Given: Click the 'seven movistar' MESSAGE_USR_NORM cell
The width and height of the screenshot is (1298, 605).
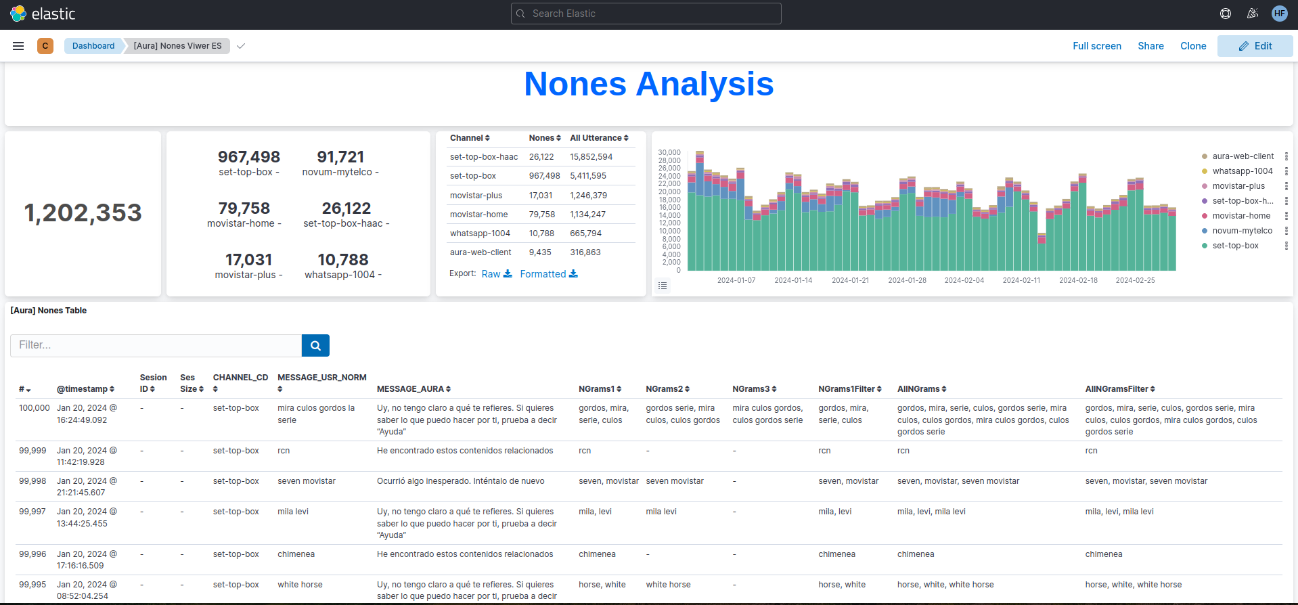Looking at the screenshot, I should 306,481.
